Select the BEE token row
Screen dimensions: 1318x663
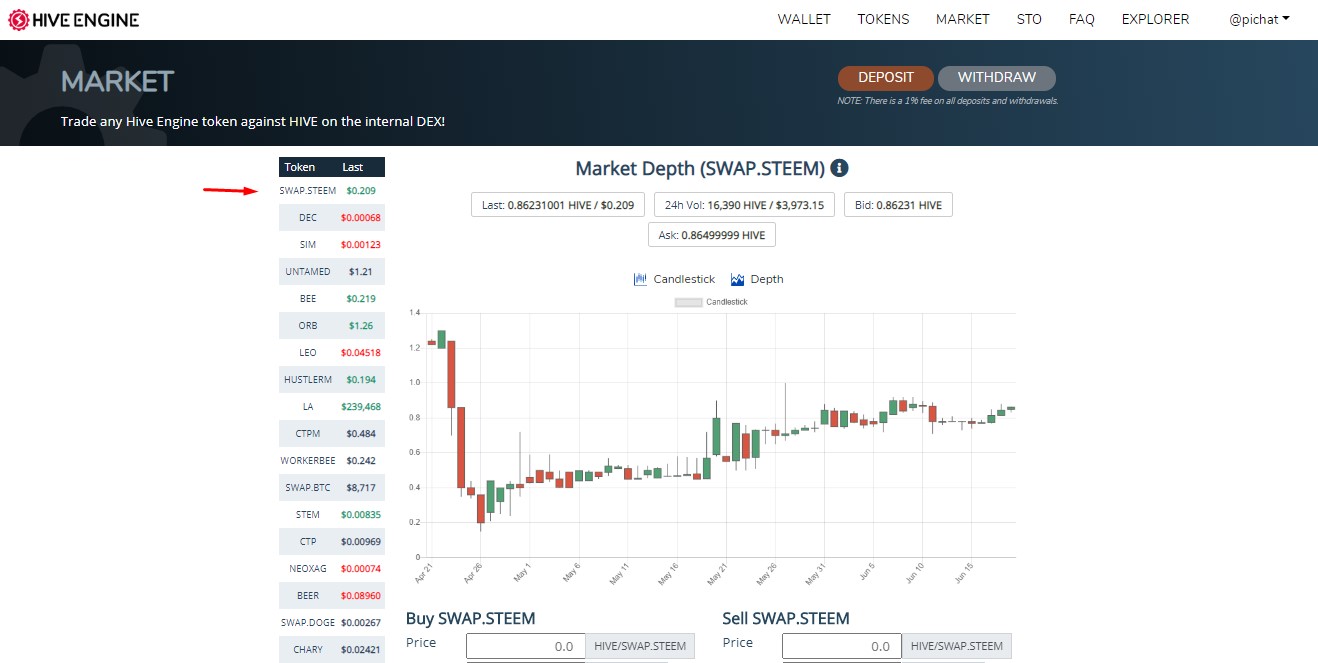coord(332,298)
